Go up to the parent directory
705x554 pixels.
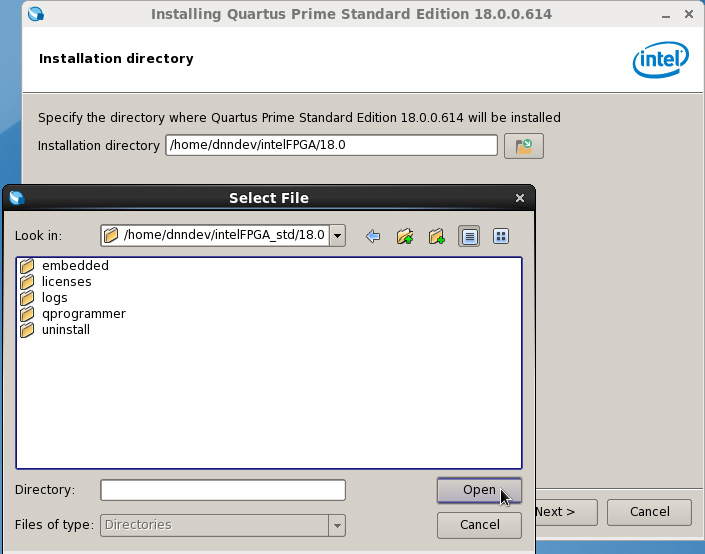pyautogui.click(x=405, y=236)
